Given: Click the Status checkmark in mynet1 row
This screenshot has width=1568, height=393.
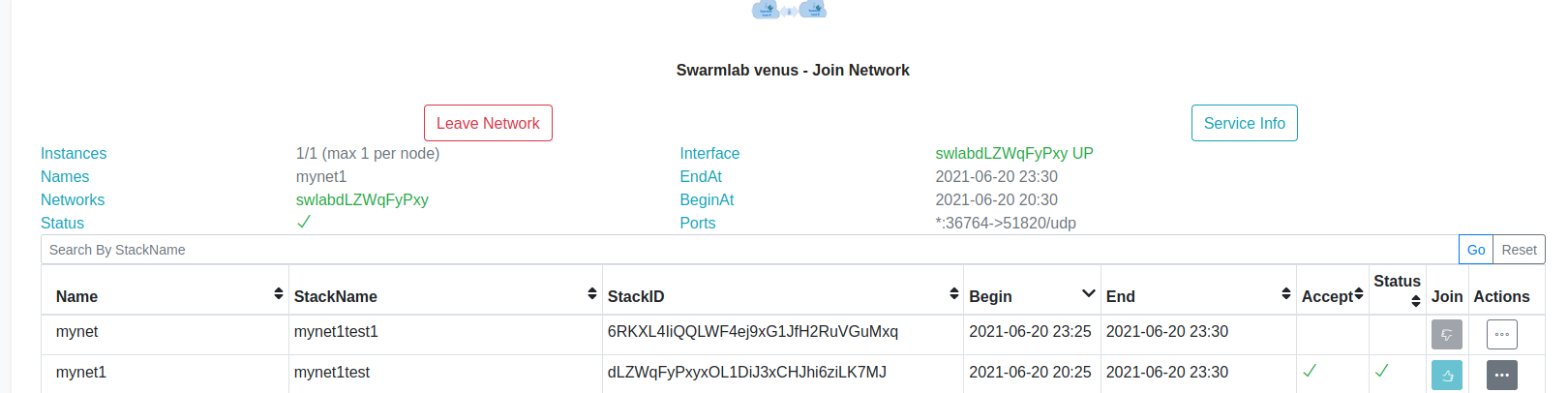Looking at the screenshot, I should [x=1381, y=371].
